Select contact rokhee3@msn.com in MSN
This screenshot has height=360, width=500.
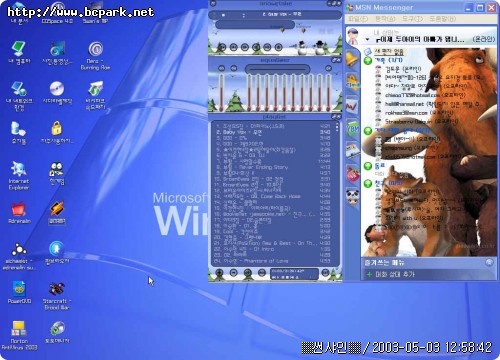[x=419, y=113]
